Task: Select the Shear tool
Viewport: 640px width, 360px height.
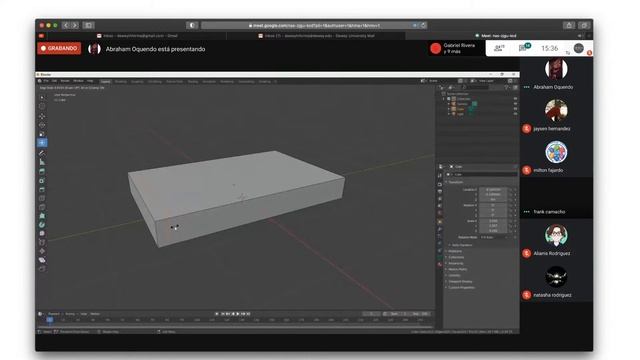Action: click(42, 260)
